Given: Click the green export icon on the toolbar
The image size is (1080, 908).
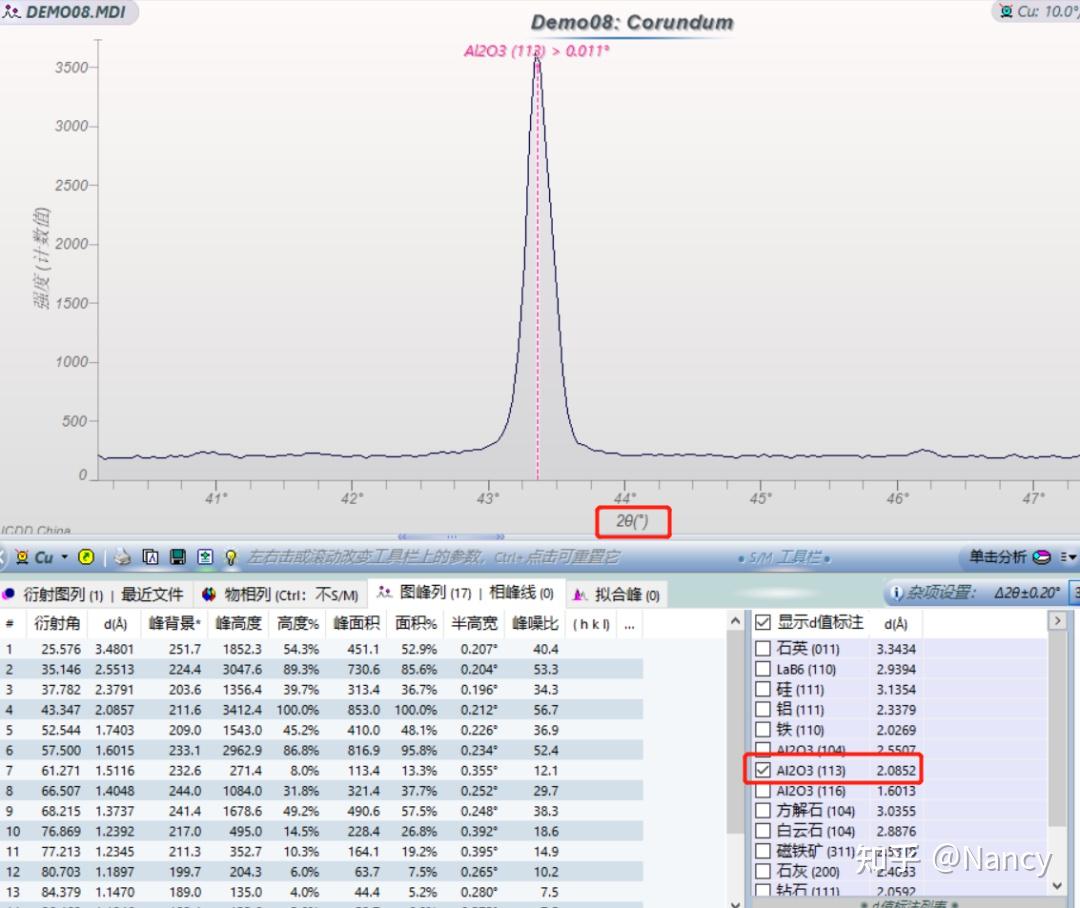Looking at the screenshot, I should 205,557.
